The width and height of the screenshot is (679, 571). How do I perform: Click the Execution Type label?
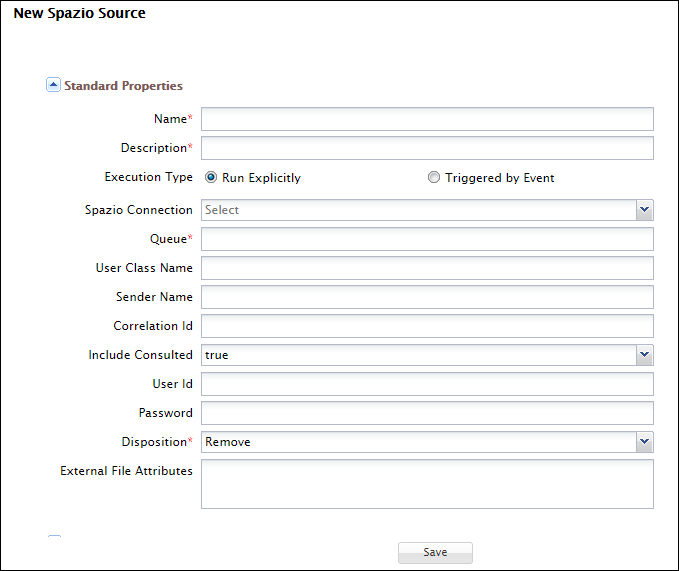click(148, 177)
